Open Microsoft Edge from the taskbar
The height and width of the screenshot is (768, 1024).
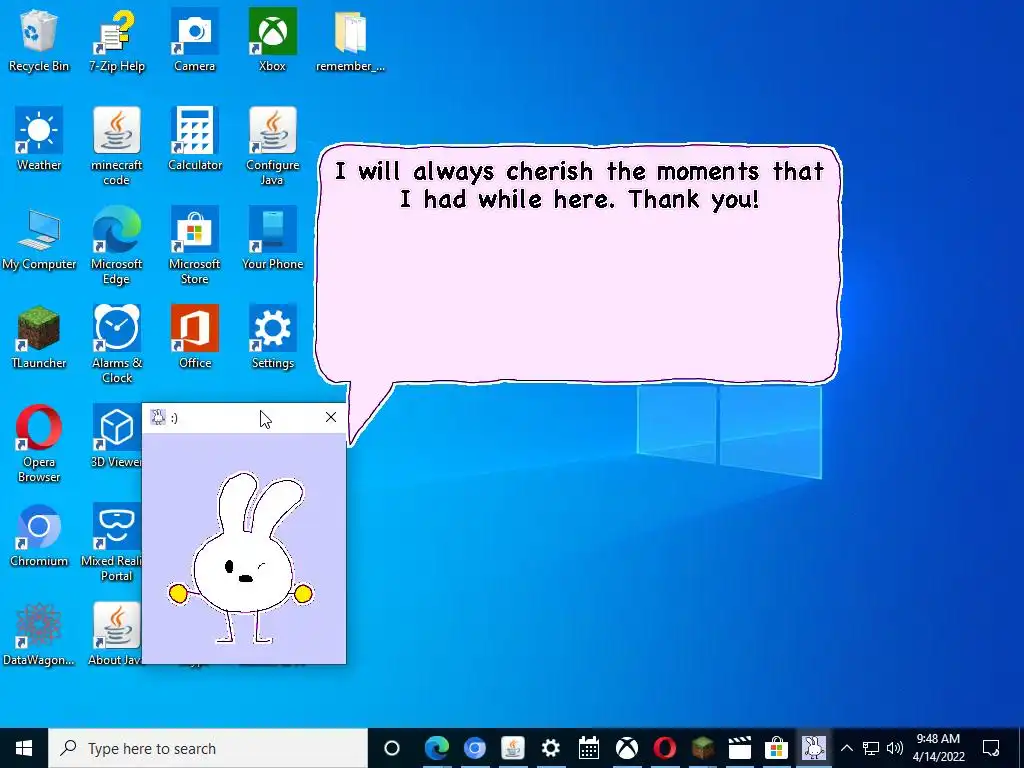437,748
